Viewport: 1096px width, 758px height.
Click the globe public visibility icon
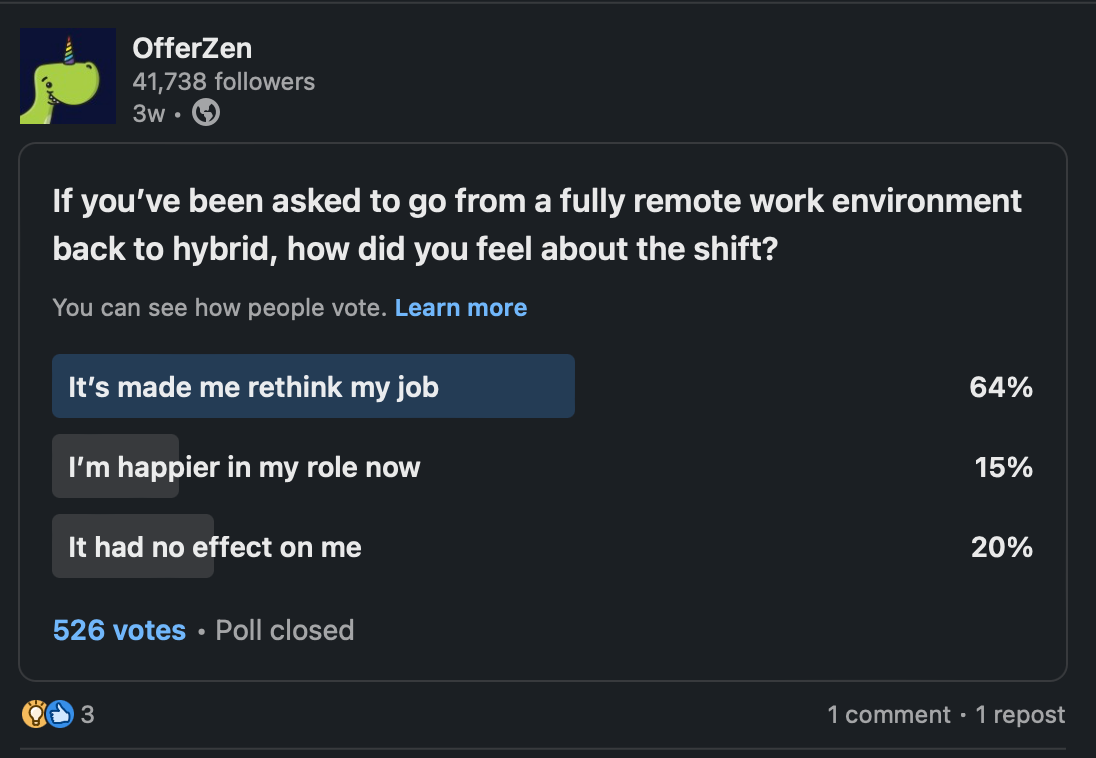click(x=205, y=112)
